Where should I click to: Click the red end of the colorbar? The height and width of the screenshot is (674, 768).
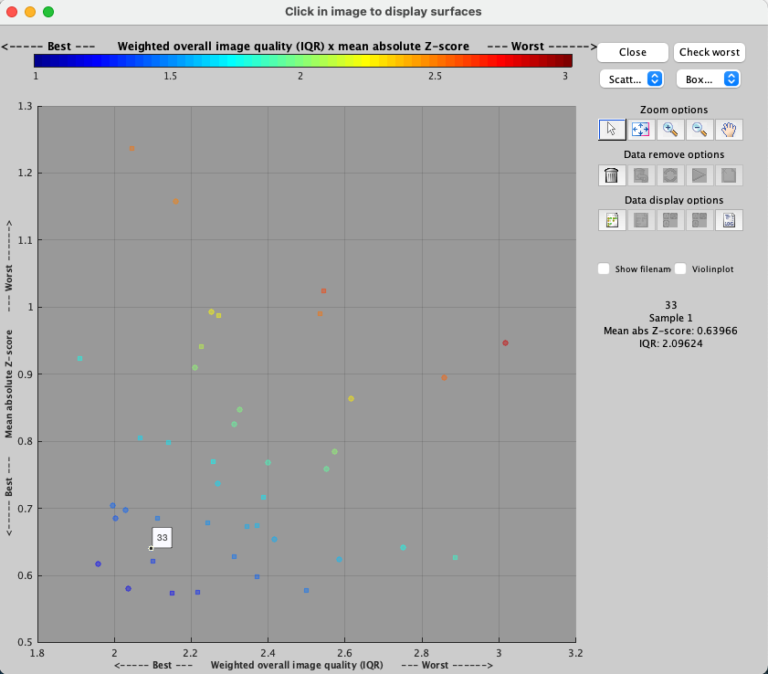(565, 61)
